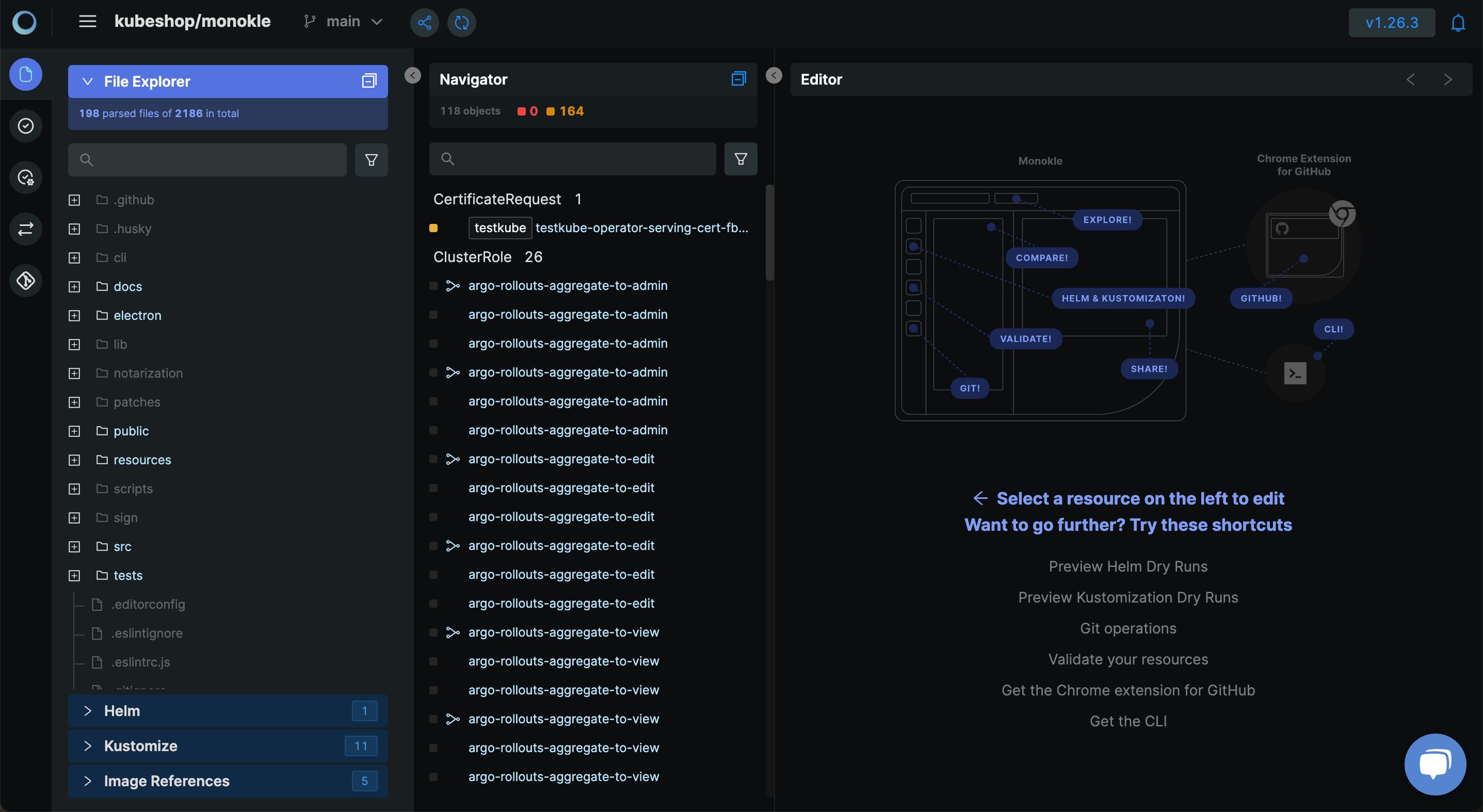
Task: Go back in Editor history
Action: point(1410,79)
